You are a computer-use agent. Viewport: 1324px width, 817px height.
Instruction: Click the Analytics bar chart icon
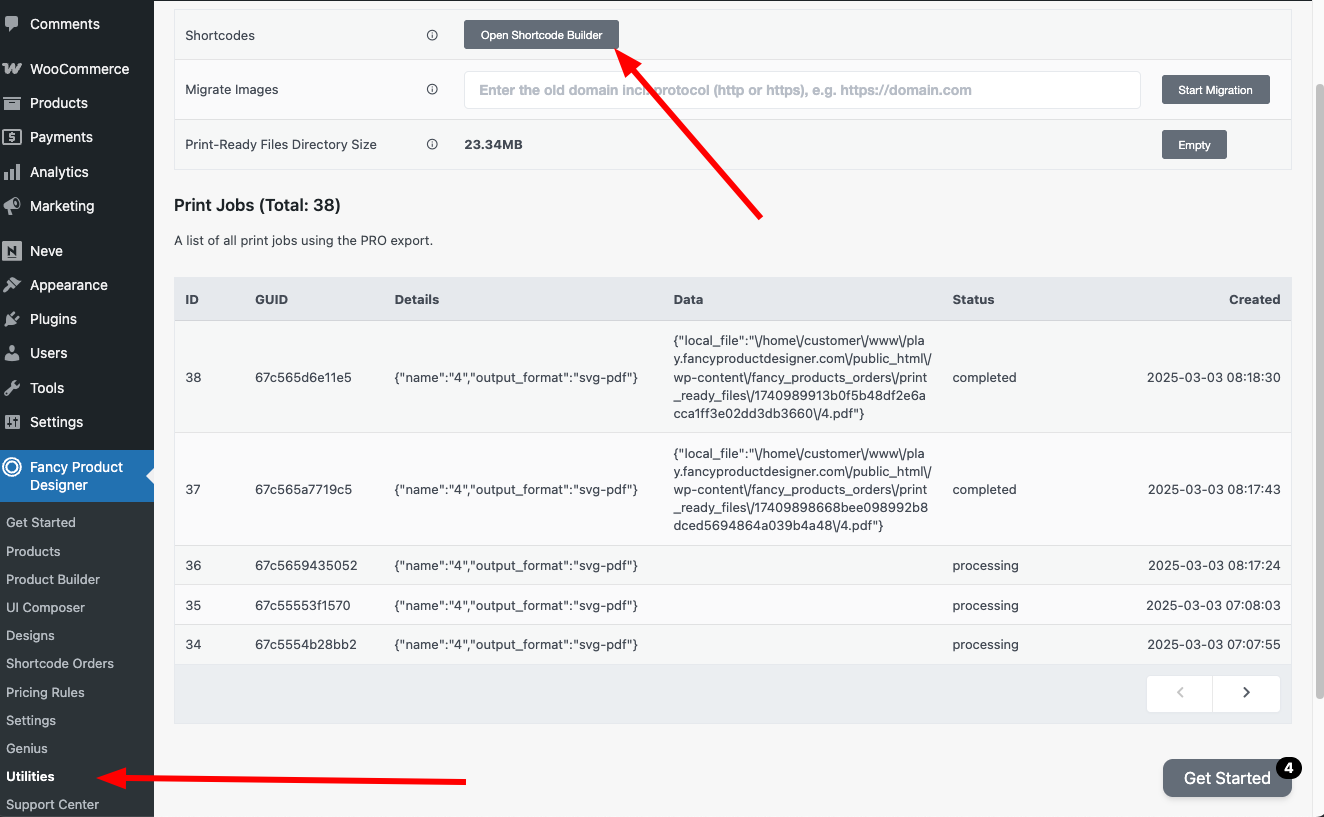coord(12,172)
